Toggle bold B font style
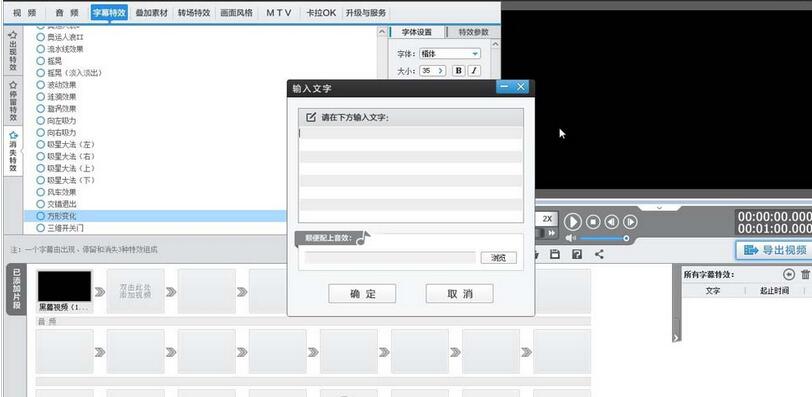This screenshot has height=397, width=812. coord(458,70)
